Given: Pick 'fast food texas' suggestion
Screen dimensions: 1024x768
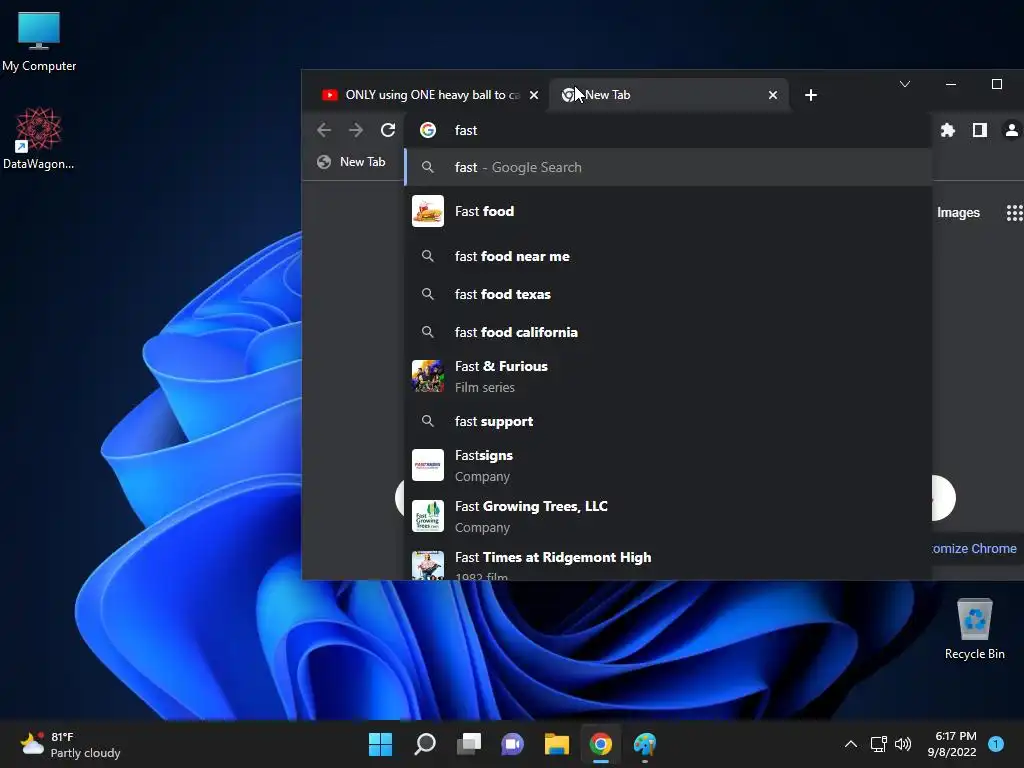Looking at the screenshot, I should pyautogui.click(x=667, y=294).
